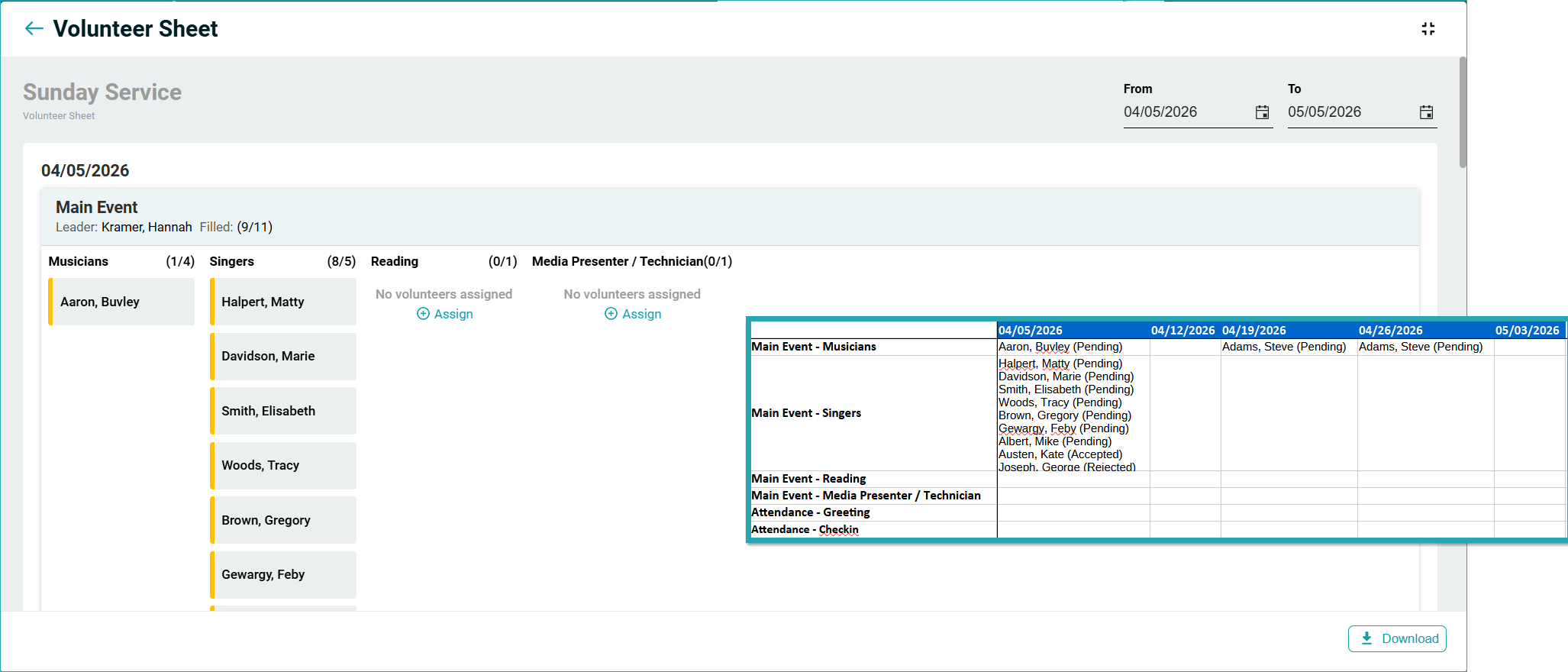This screenshot has height=672, width=1568.
Task: Select the Halpert, Matty singer card
Action: [x=283, y=302]
